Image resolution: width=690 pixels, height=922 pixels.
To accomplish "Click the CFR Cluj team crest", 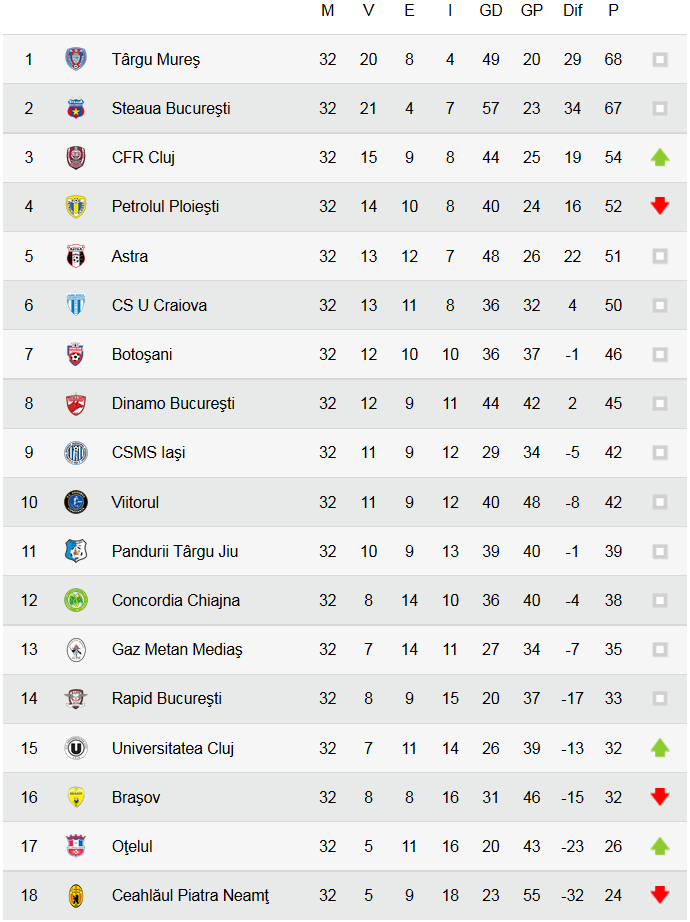I will [76, 157].
